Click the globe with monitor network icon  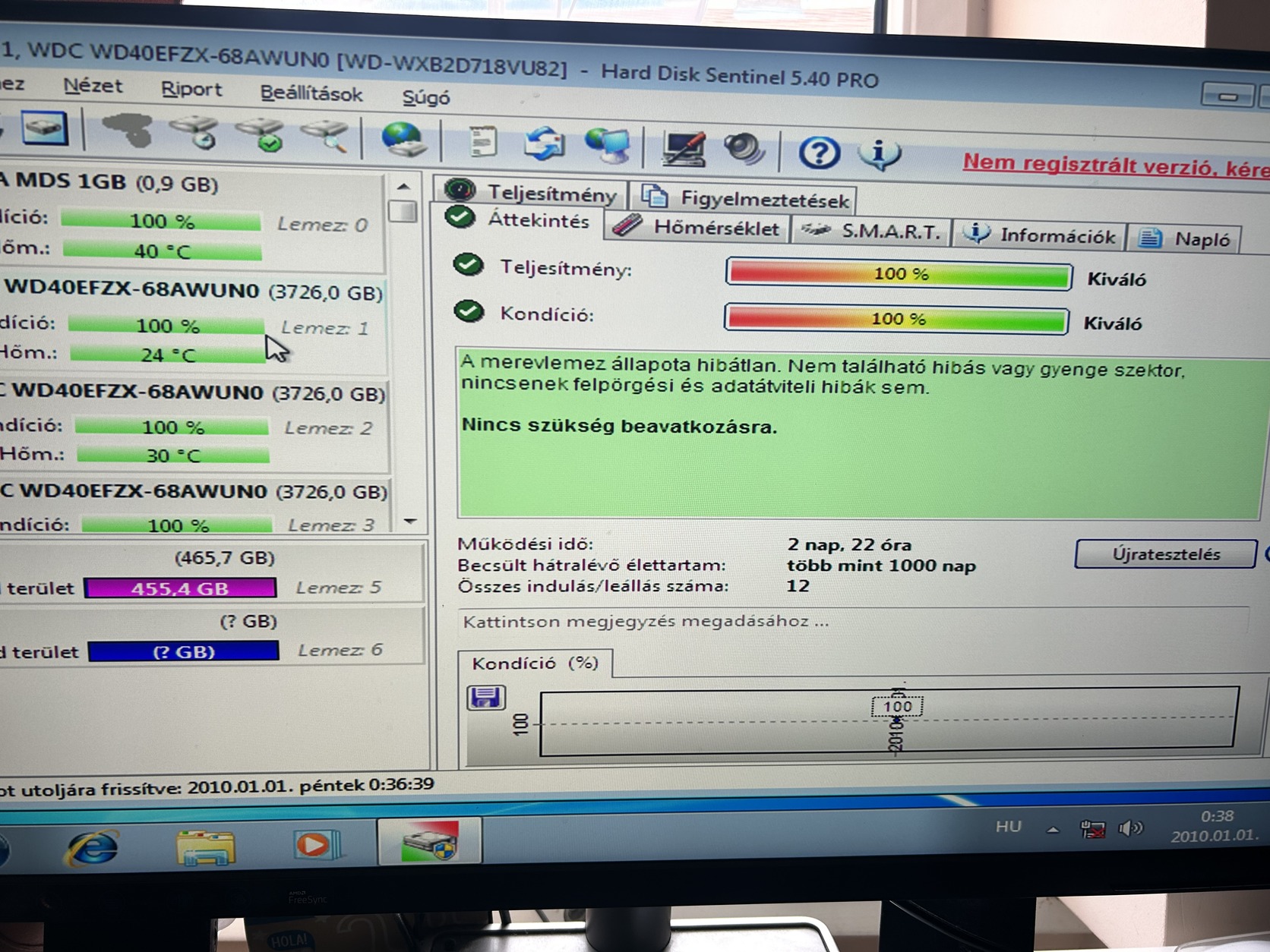coord(608,145)
